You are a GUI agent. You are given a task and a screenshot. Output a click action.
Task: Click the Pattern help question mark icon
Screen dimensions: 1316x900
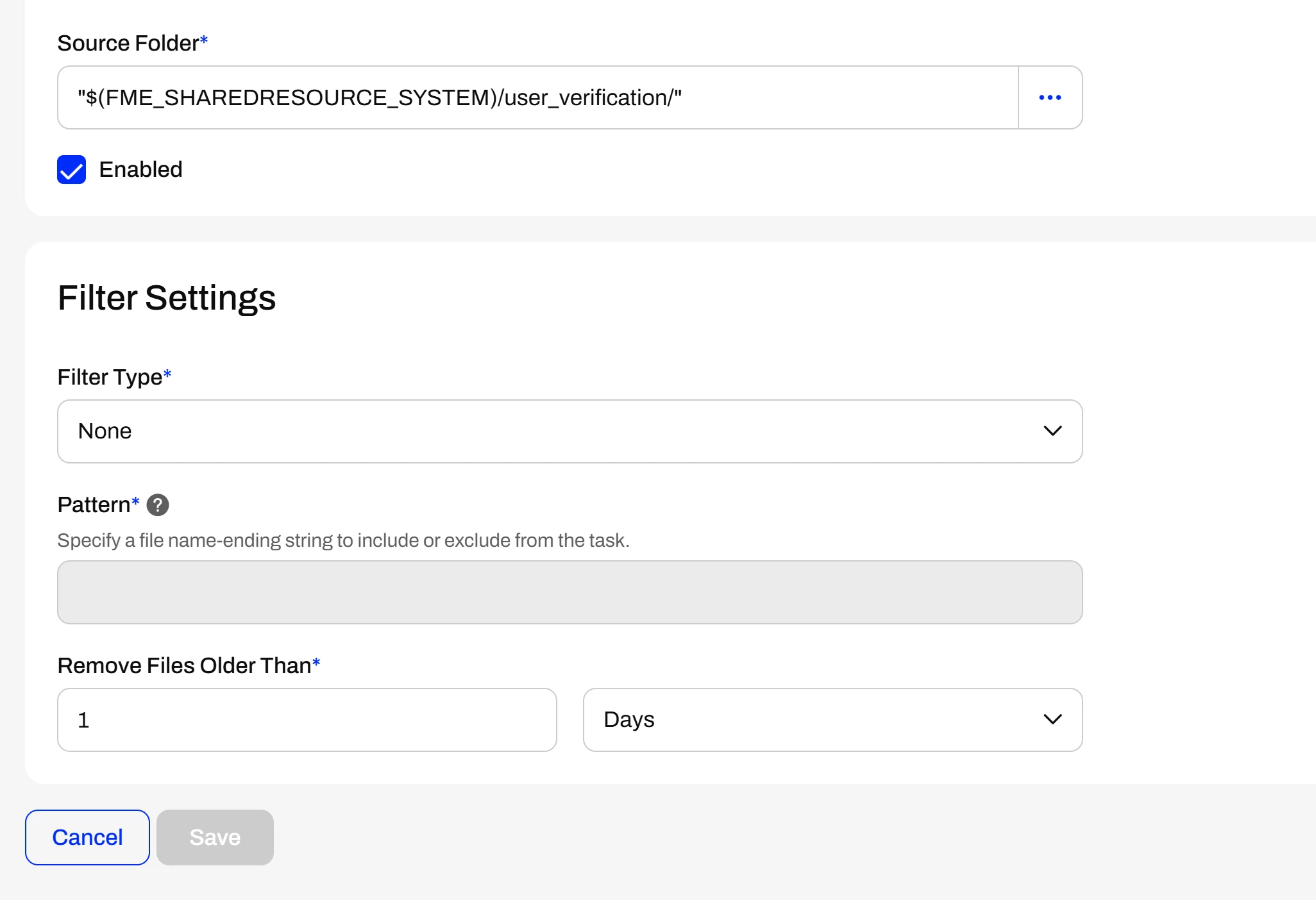click(x=158, y=505)
